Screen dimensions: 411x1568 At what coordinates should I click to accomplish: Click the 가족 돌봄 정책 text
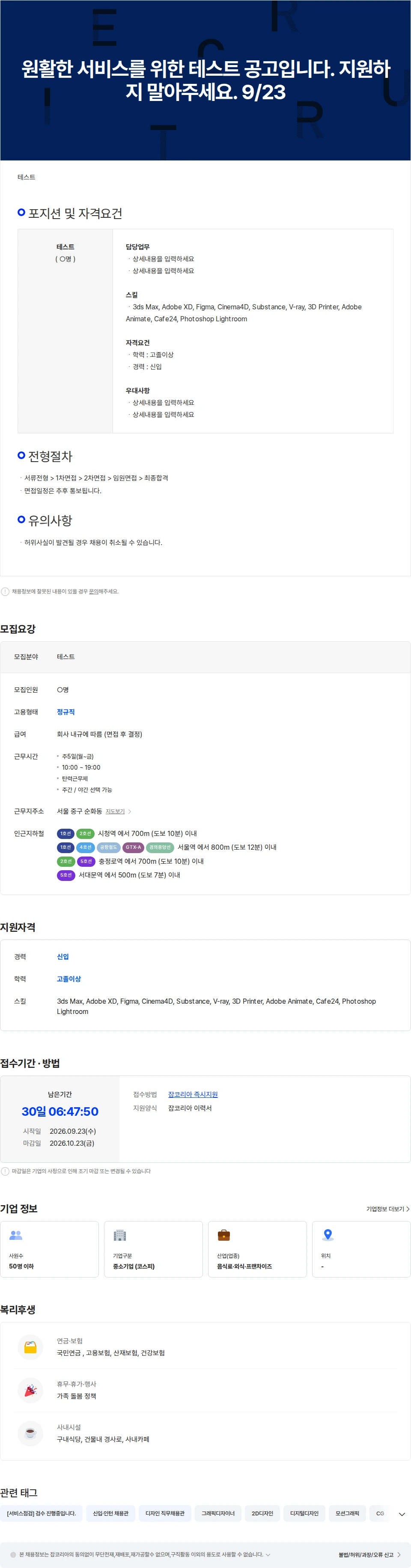click(76, 1396)
